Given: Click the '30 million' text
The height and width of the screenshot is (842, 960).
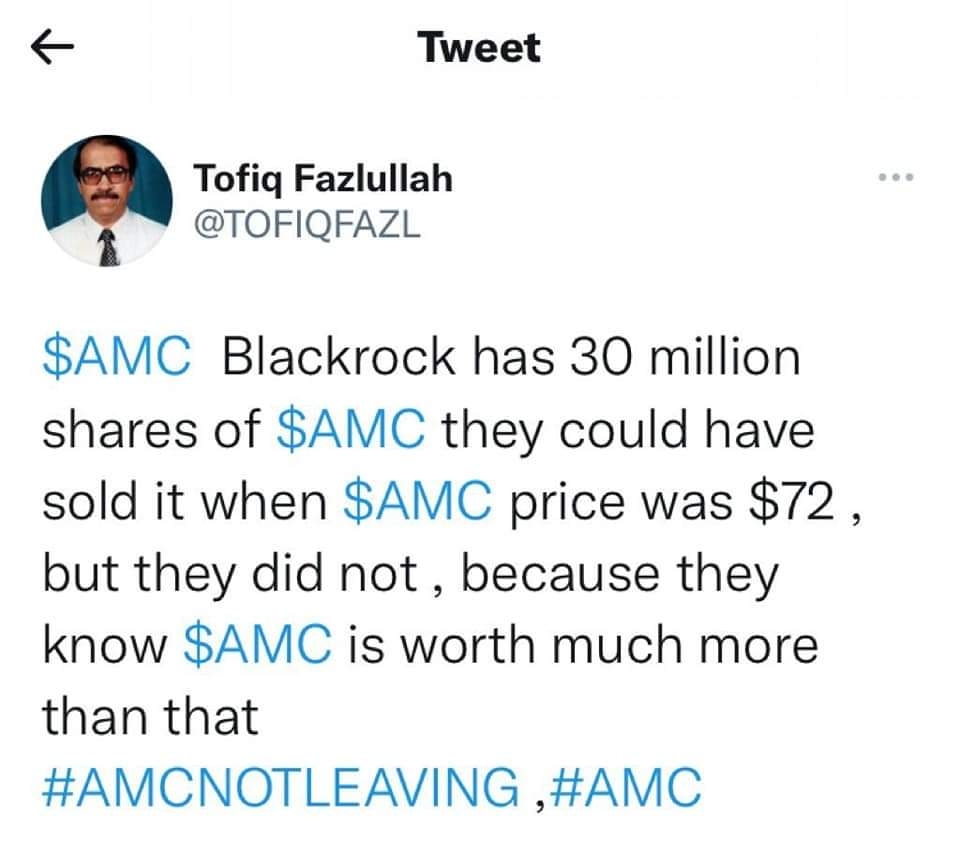Looking at the screenshot, I should click(685, 357).
